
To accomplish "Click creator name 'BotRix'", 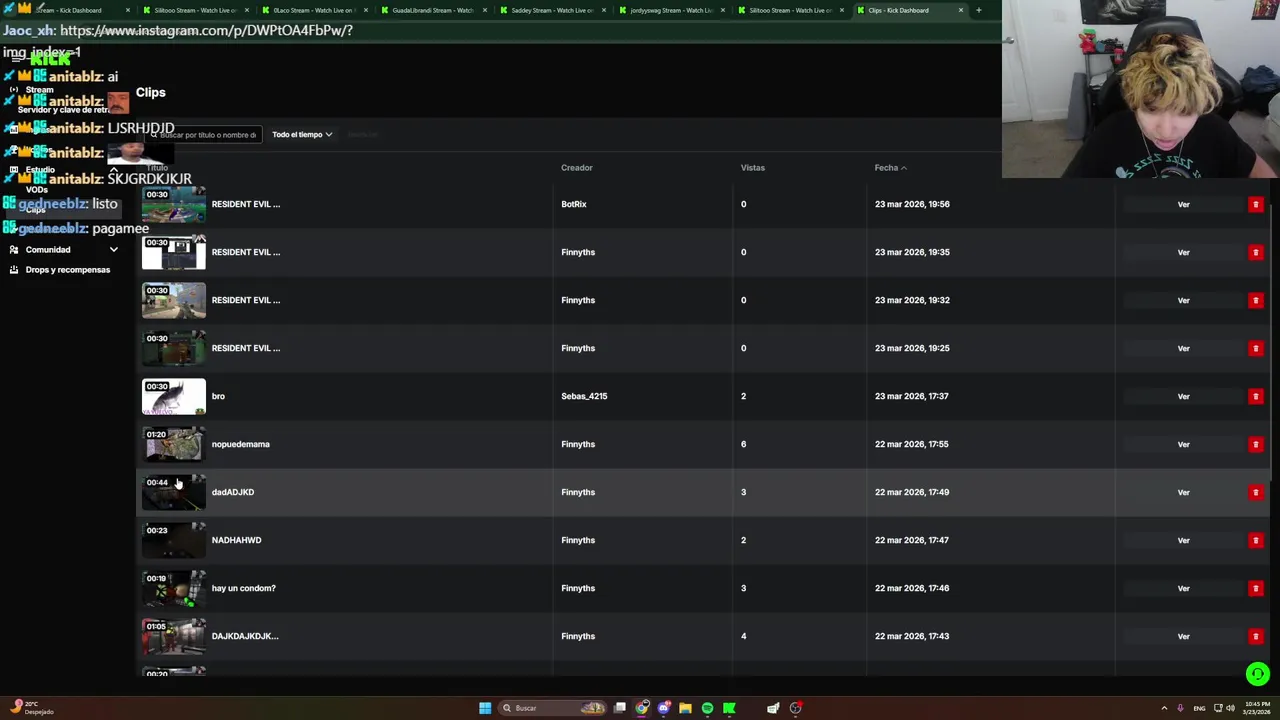I will point(574,204).
